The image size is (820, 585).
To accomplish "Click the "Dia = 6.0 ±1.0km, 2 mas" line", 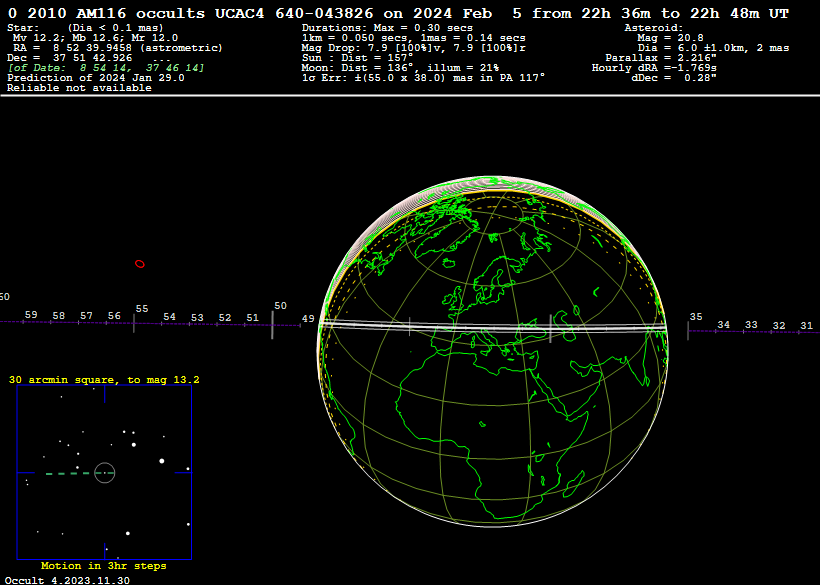I will pos(713,48).
